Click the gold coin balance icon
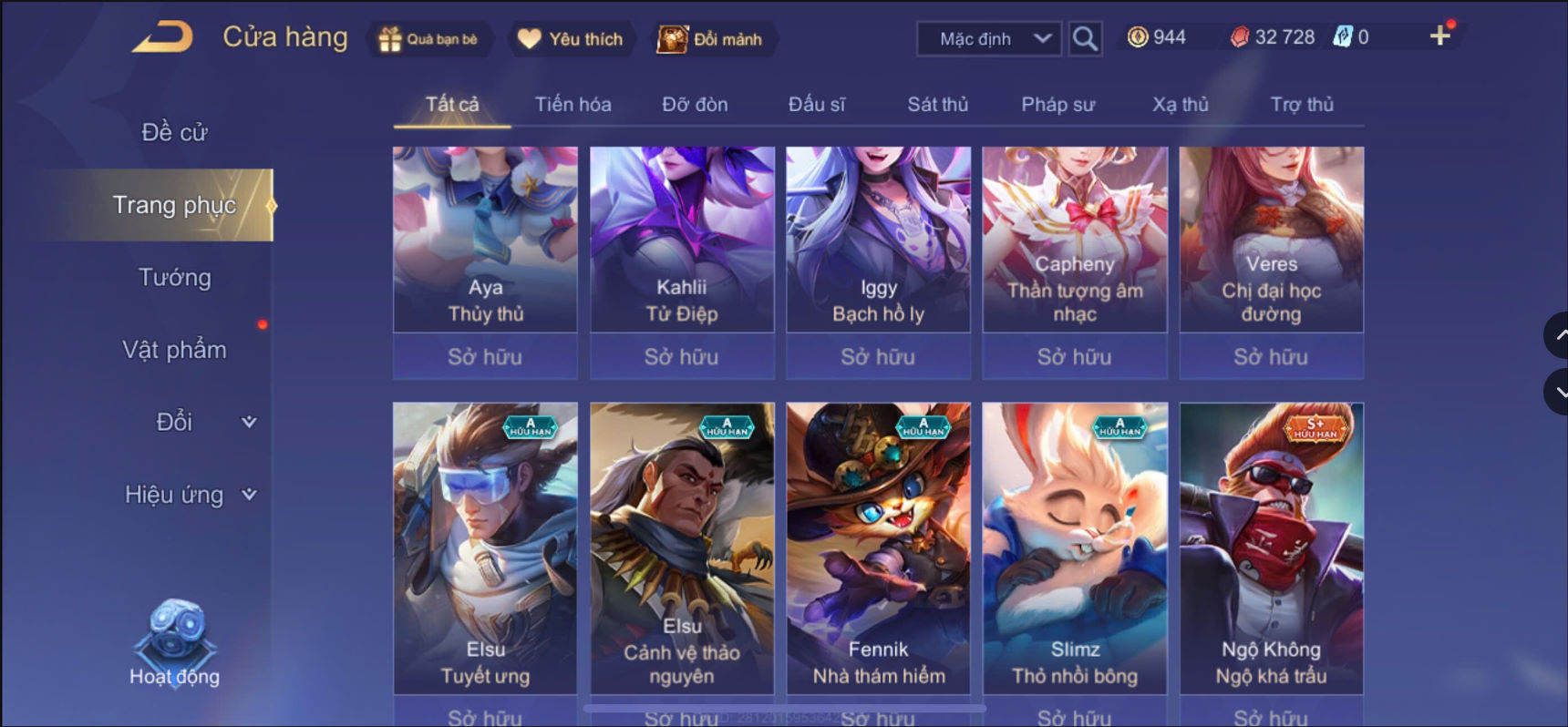The image size is (1568, 727). [1138, 37]
